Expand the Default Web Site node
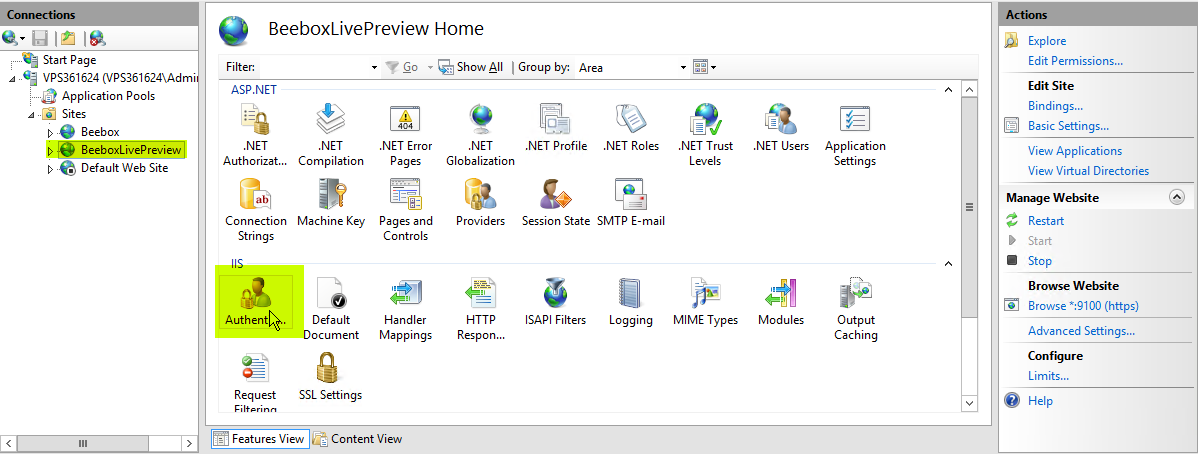 coord(51,169)
